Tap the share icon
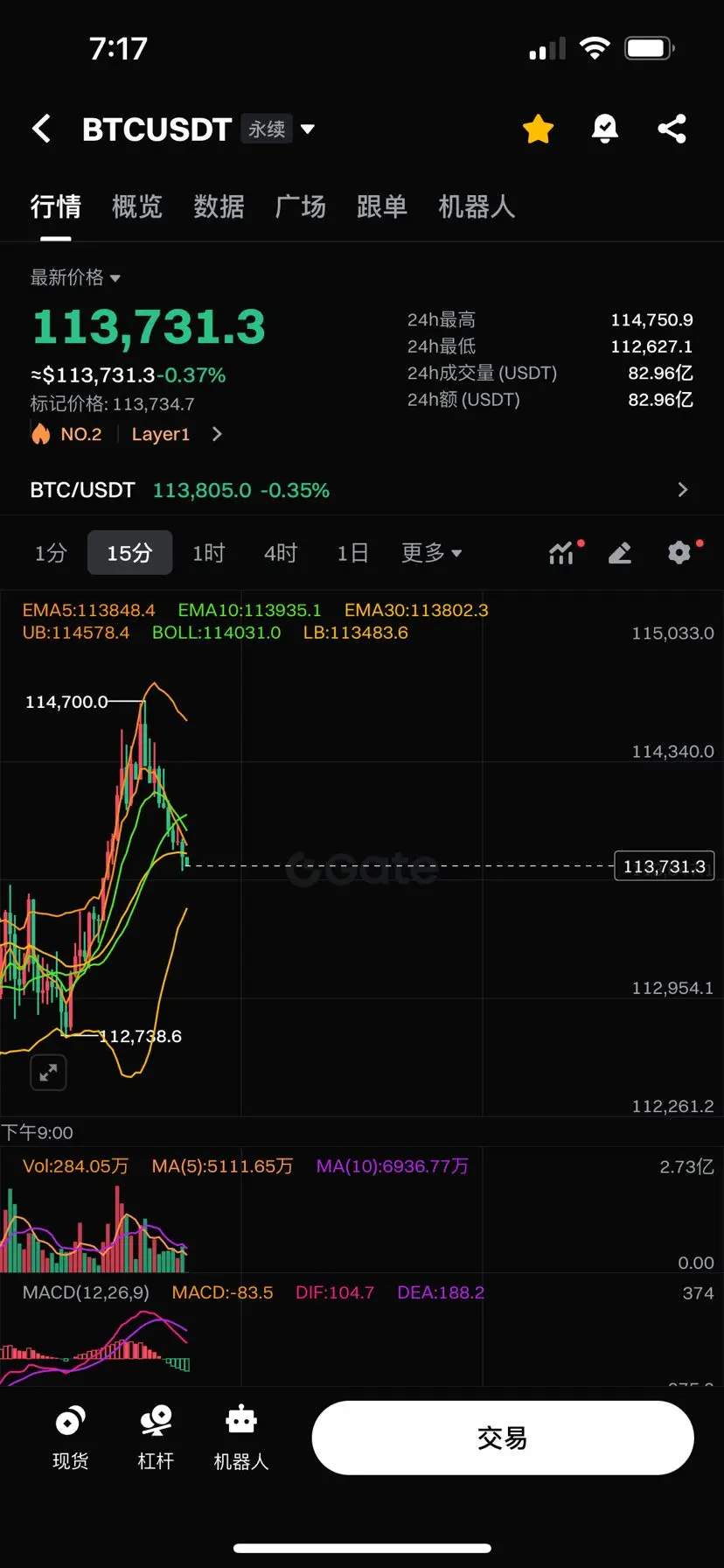Screen dimensions: 724x1568 tap(672, 129)
